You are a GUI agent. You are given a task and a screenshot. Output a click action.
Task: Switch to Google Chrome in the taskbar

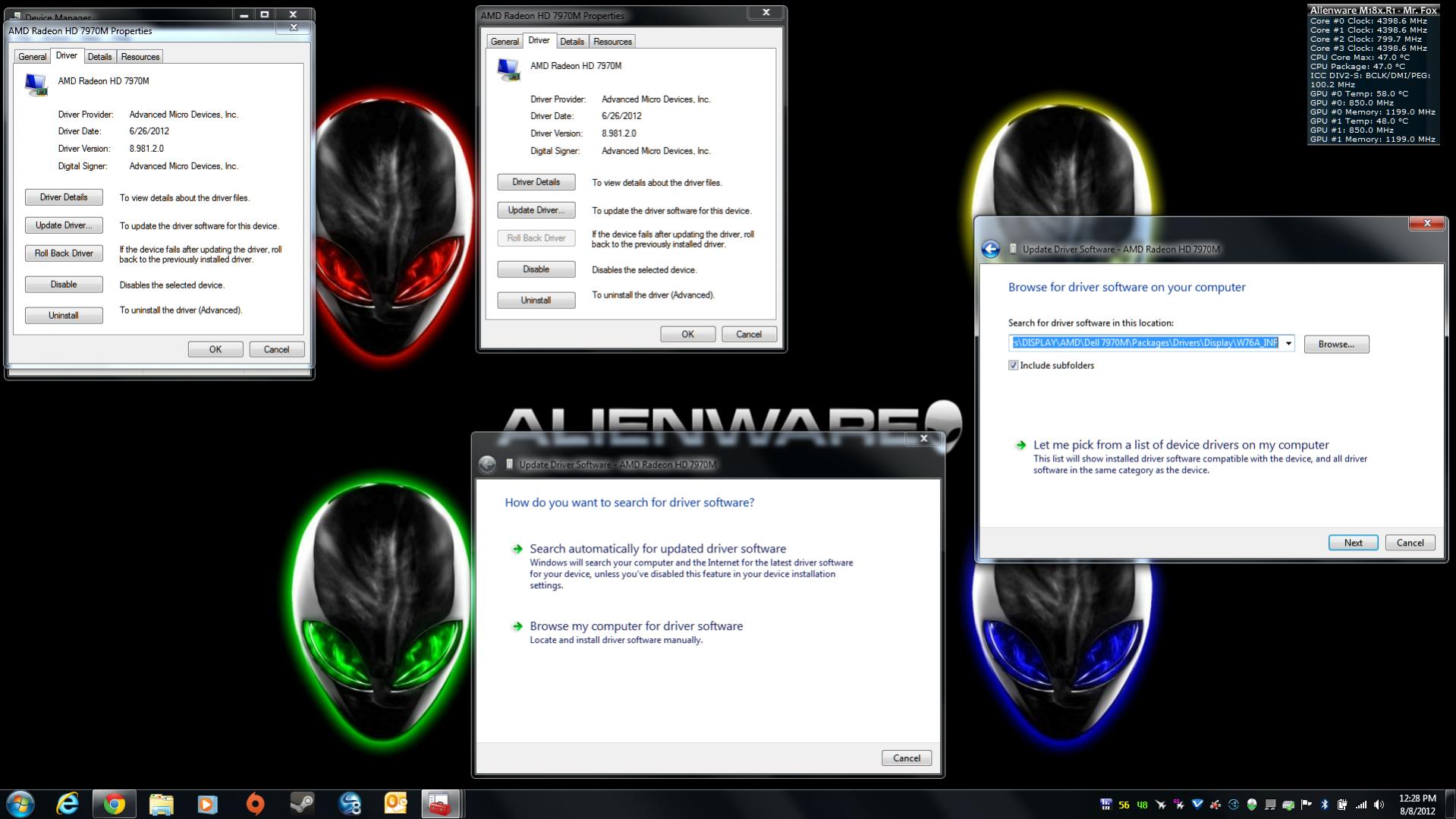pyautogui.click(x=115, y=804)
